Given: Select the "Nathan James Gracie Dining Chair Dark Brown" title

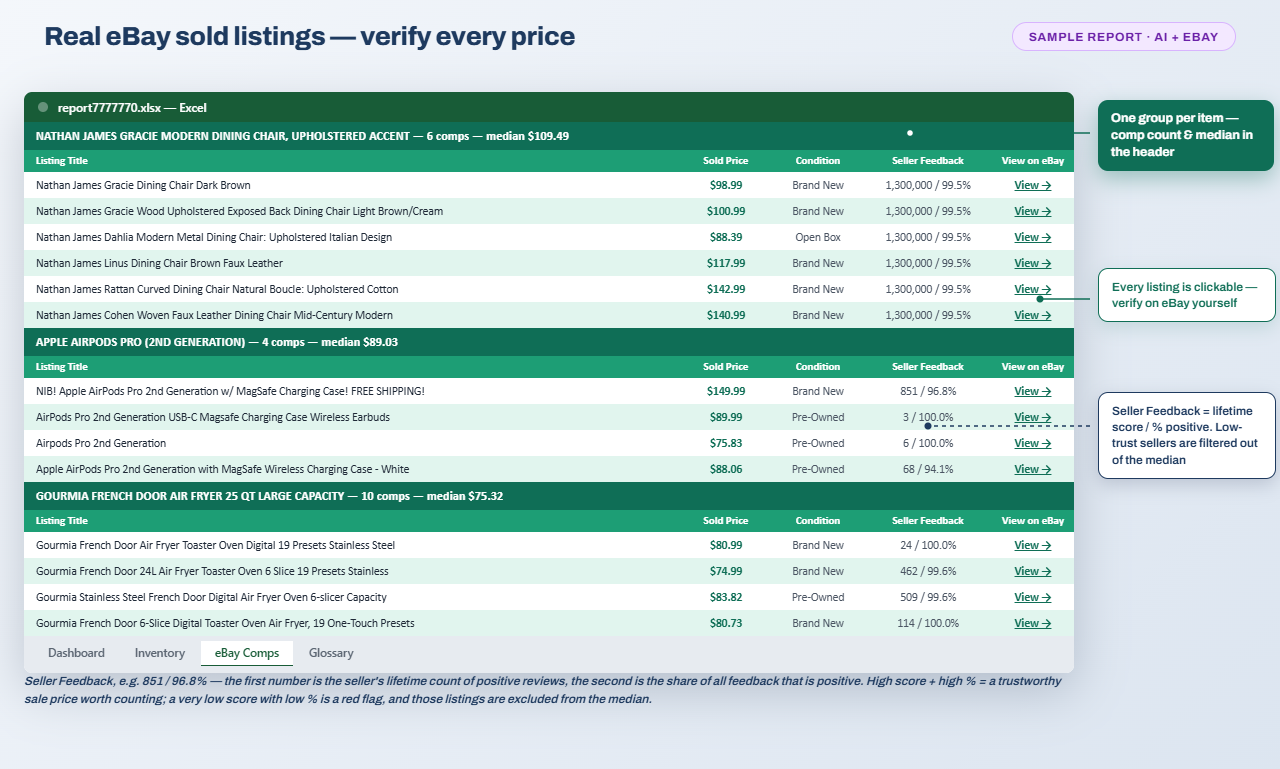Looking at the screenshot, I should (143, 185).
